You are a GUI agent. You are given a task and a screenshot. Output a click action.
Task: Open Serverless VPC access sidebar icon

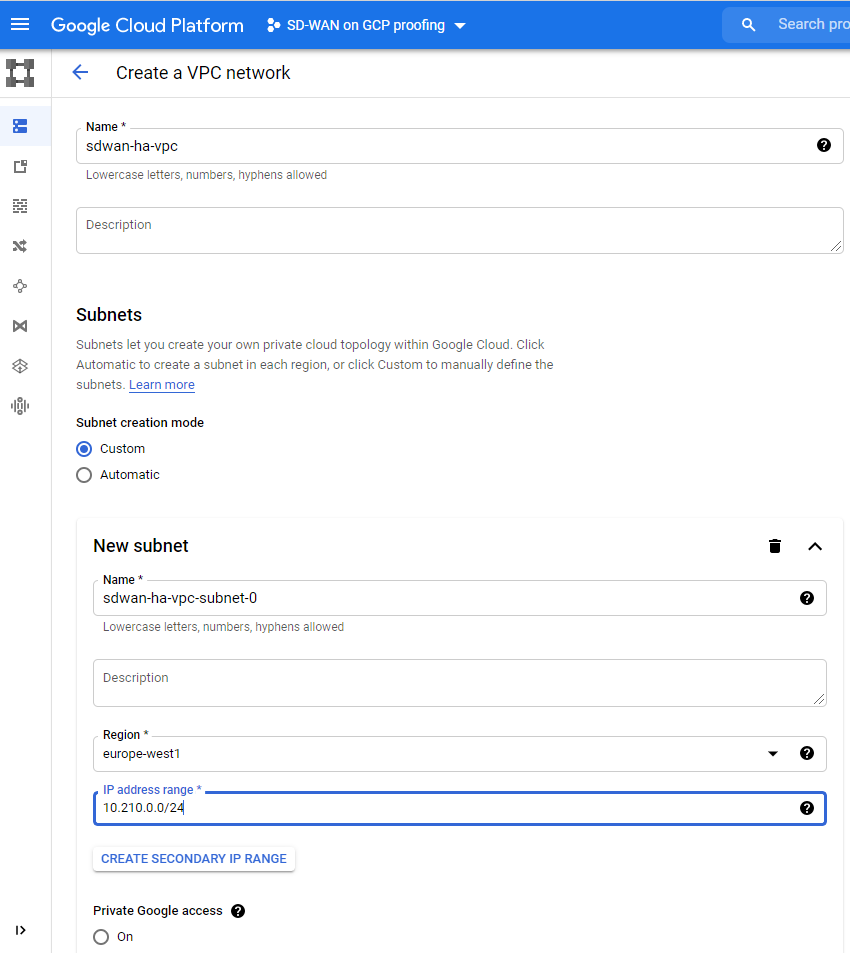20,366
